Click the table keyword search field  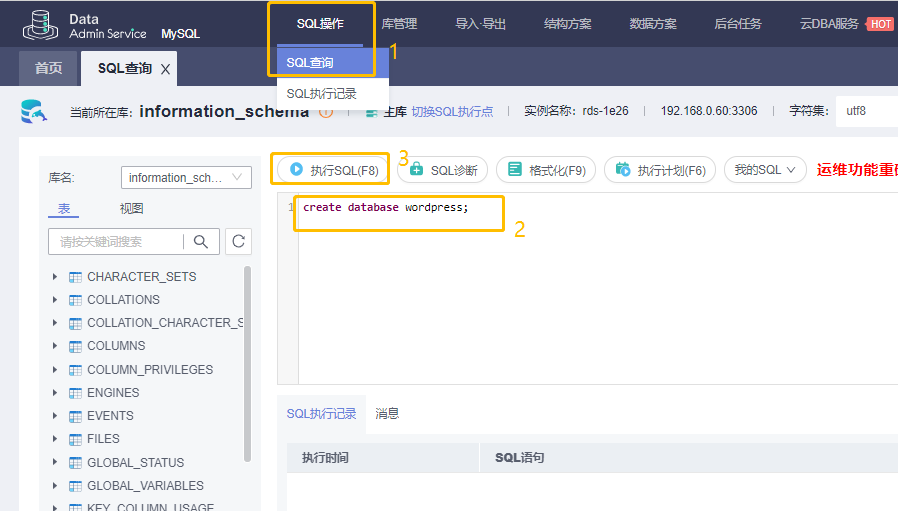pos(116,242)
